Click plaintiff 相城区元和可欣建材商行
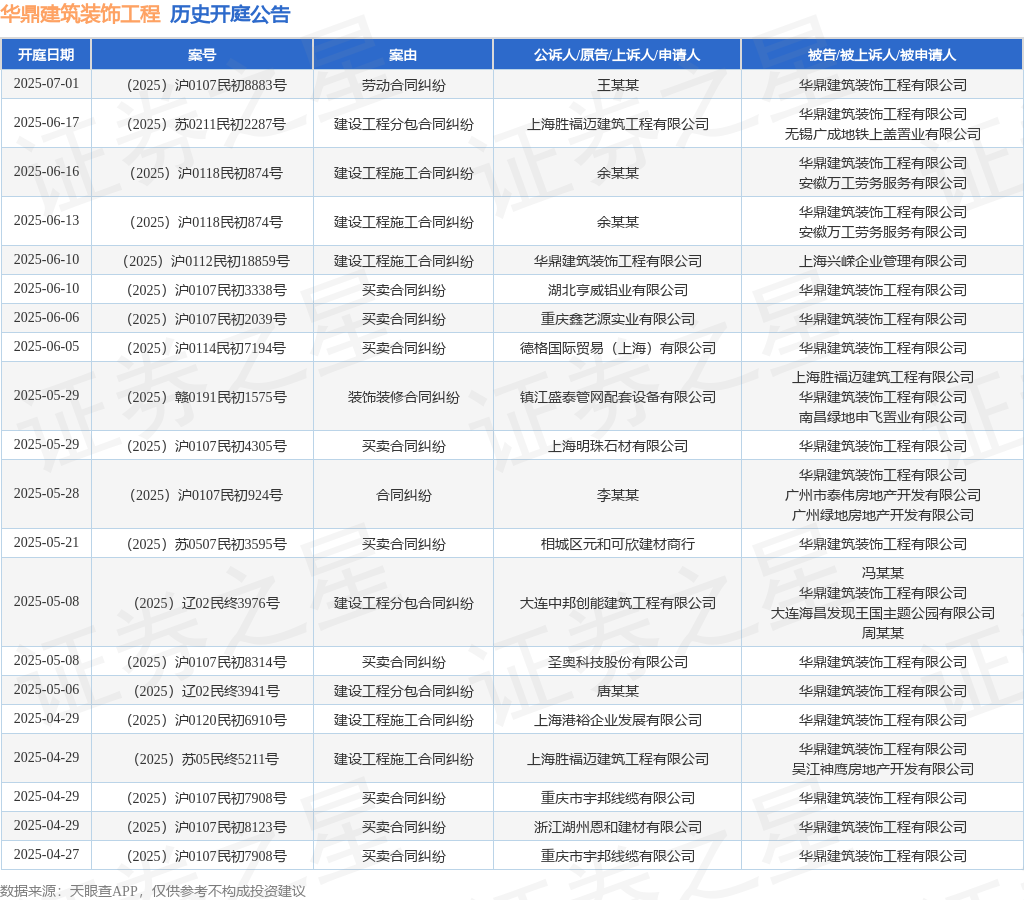Image resolution: width=1024 pixels, height=900 pixels. [618, 544]
